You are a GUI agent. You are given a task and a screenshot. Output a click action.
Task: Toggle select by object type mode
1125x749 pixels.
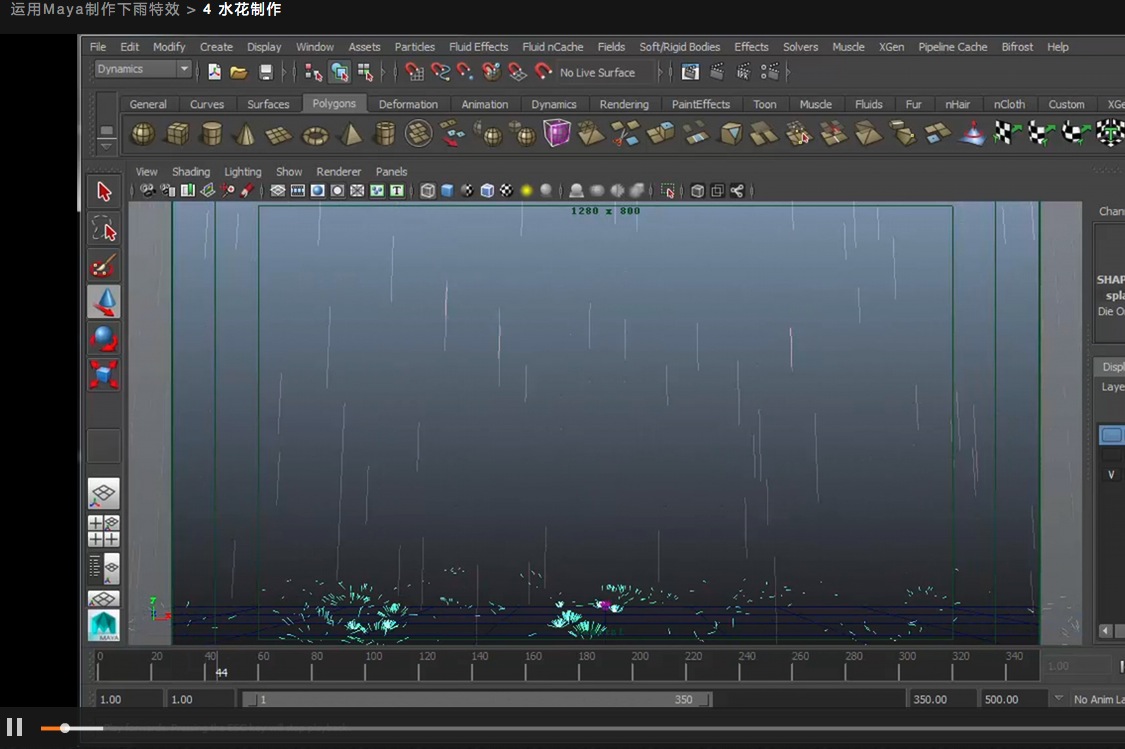pyautogui.click(x=339, y=72)
